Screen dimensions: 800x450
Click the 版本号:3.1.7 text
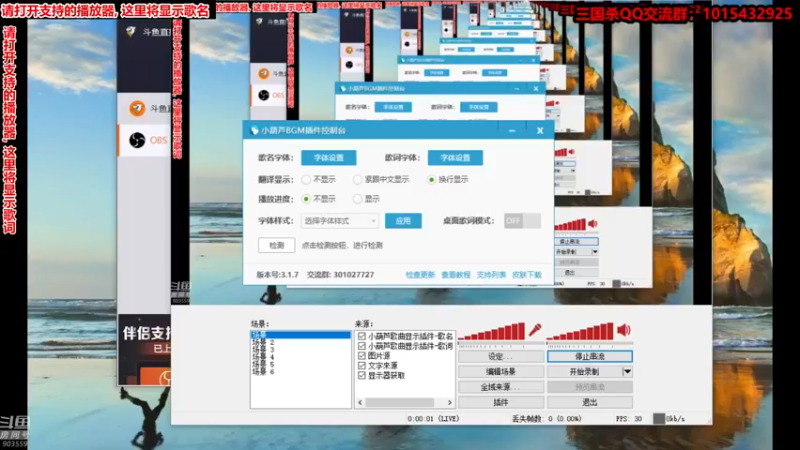(278, 274)
